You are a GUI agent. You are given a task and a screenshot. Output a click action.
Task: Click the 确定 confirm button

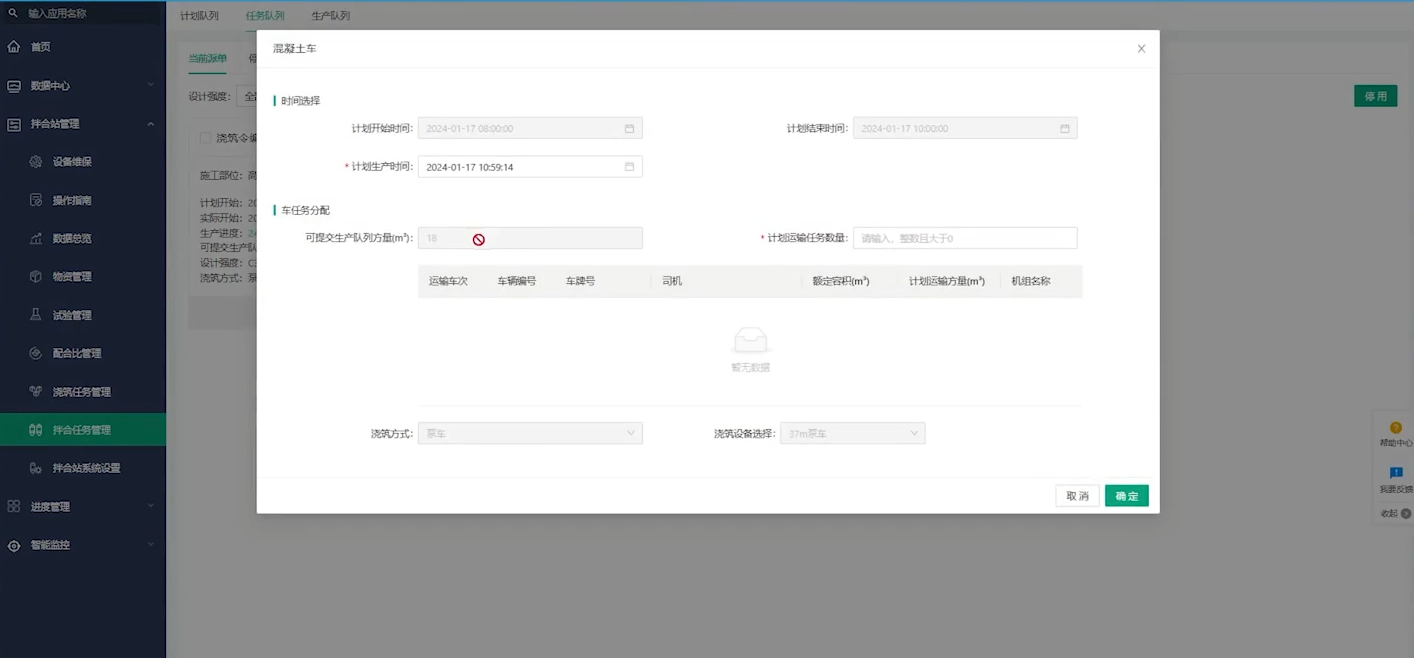pyautogui.click(x=1127, y=496)
